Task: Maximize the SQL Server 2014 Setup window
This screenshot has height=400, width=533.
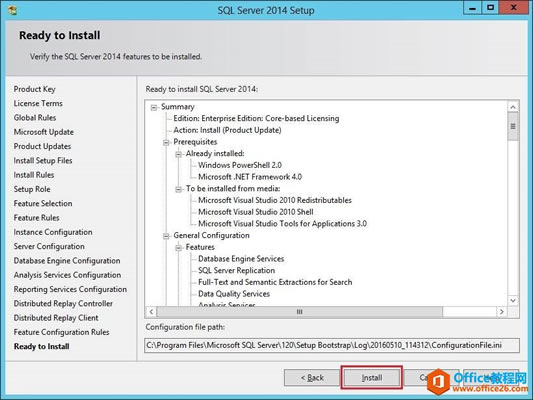Action: pos(490,7)
